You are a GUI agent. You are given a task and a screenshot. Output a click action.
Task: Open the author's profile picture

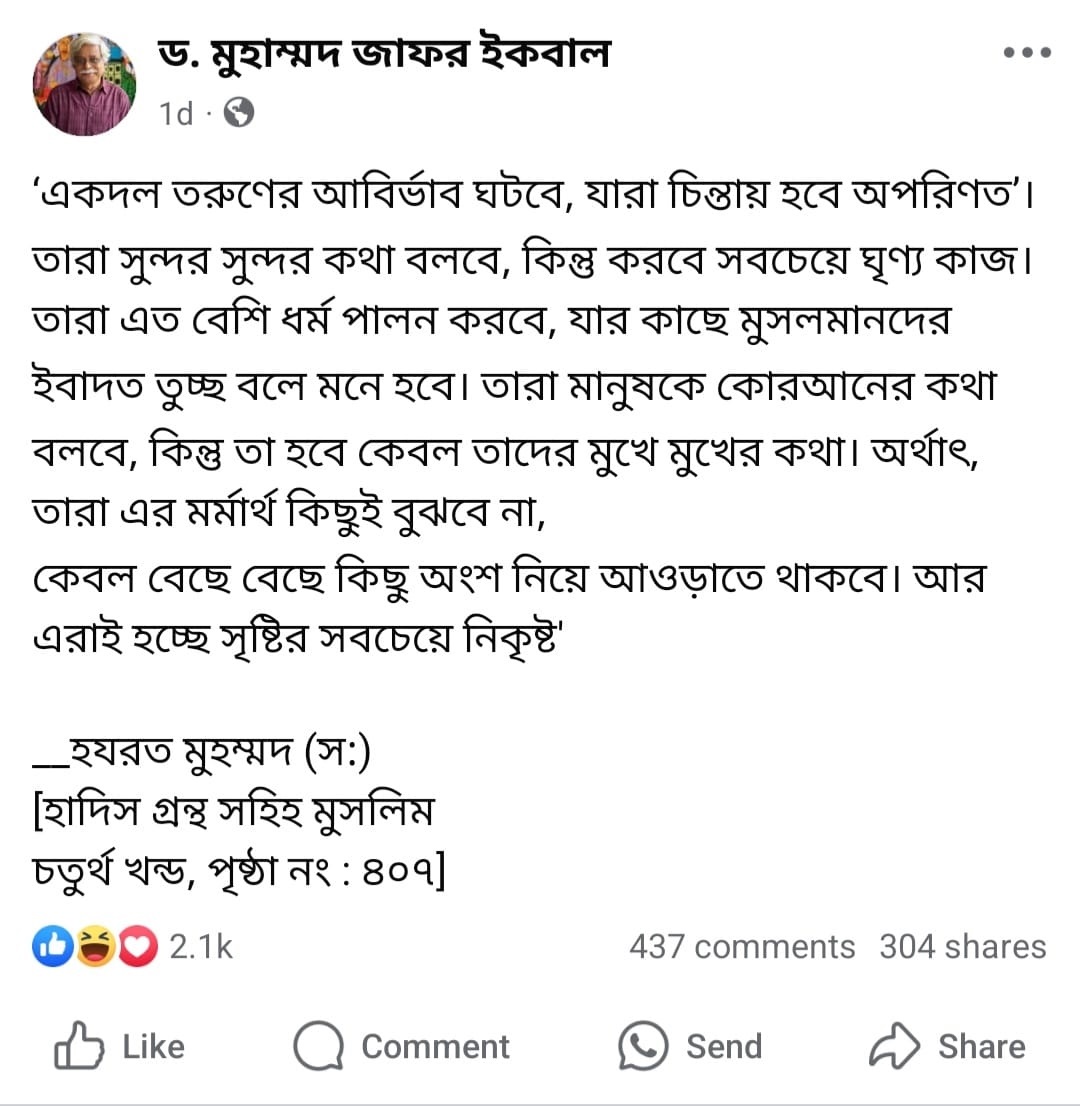[85, 84]
